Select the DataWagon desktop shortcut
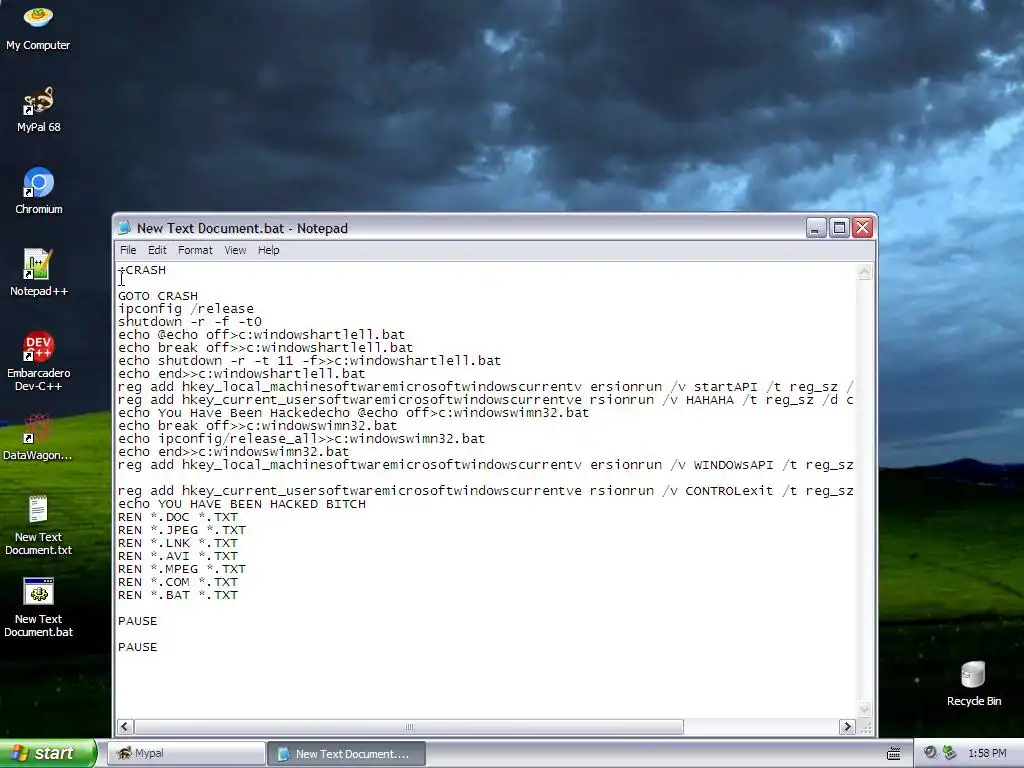1024x768 pixels. (x=38, y=438)
